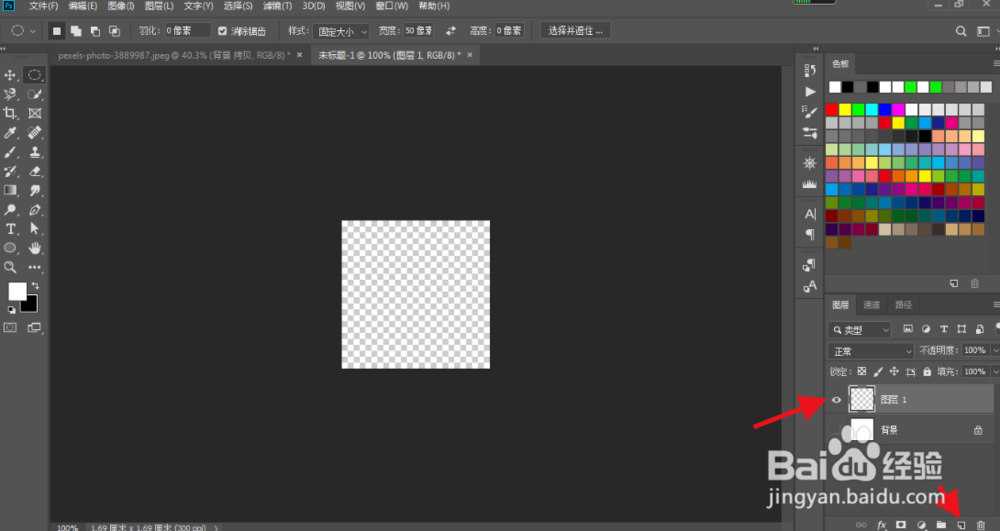
Task: Toggle the anti-alias checkbox (消除锯齿)
Action: 222,31
